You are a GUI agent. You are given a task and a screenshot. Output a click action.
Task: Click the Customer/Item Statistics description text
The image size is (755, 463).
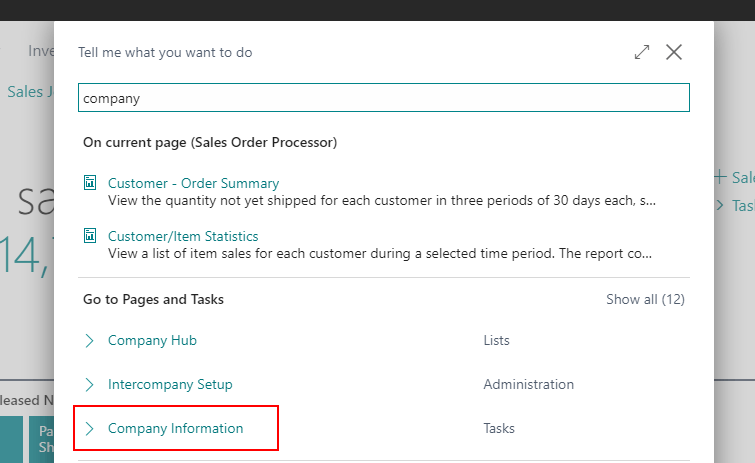coord(382,255)
